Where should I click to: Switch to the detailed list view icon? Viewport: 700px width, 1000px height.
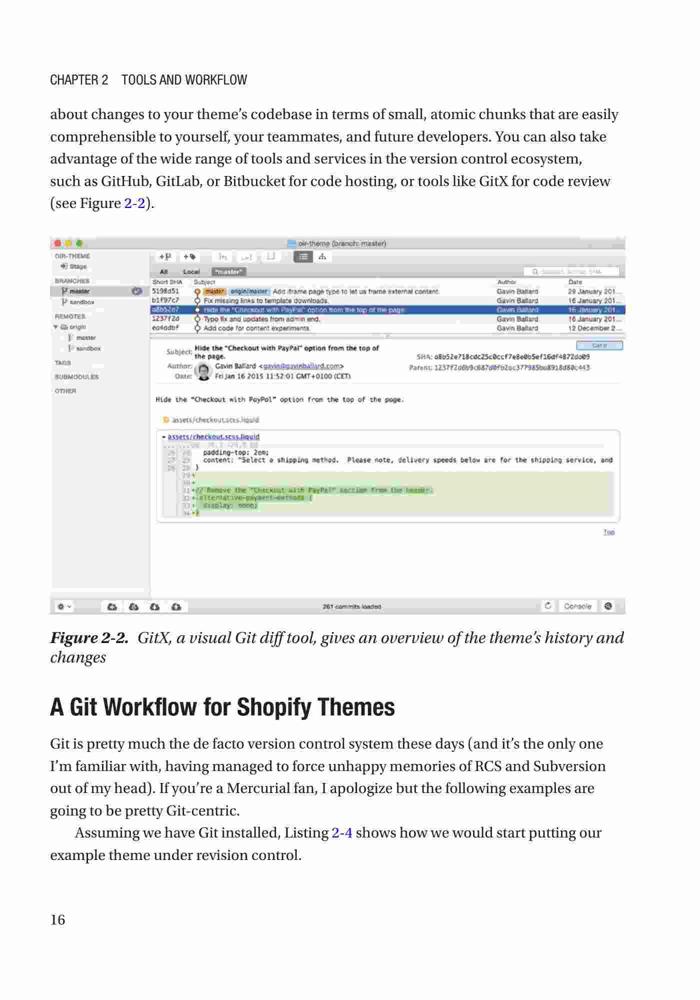(x=303, y=256)
